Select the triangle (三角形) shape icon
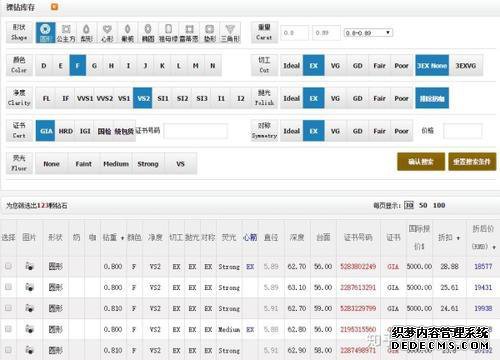 230,32
